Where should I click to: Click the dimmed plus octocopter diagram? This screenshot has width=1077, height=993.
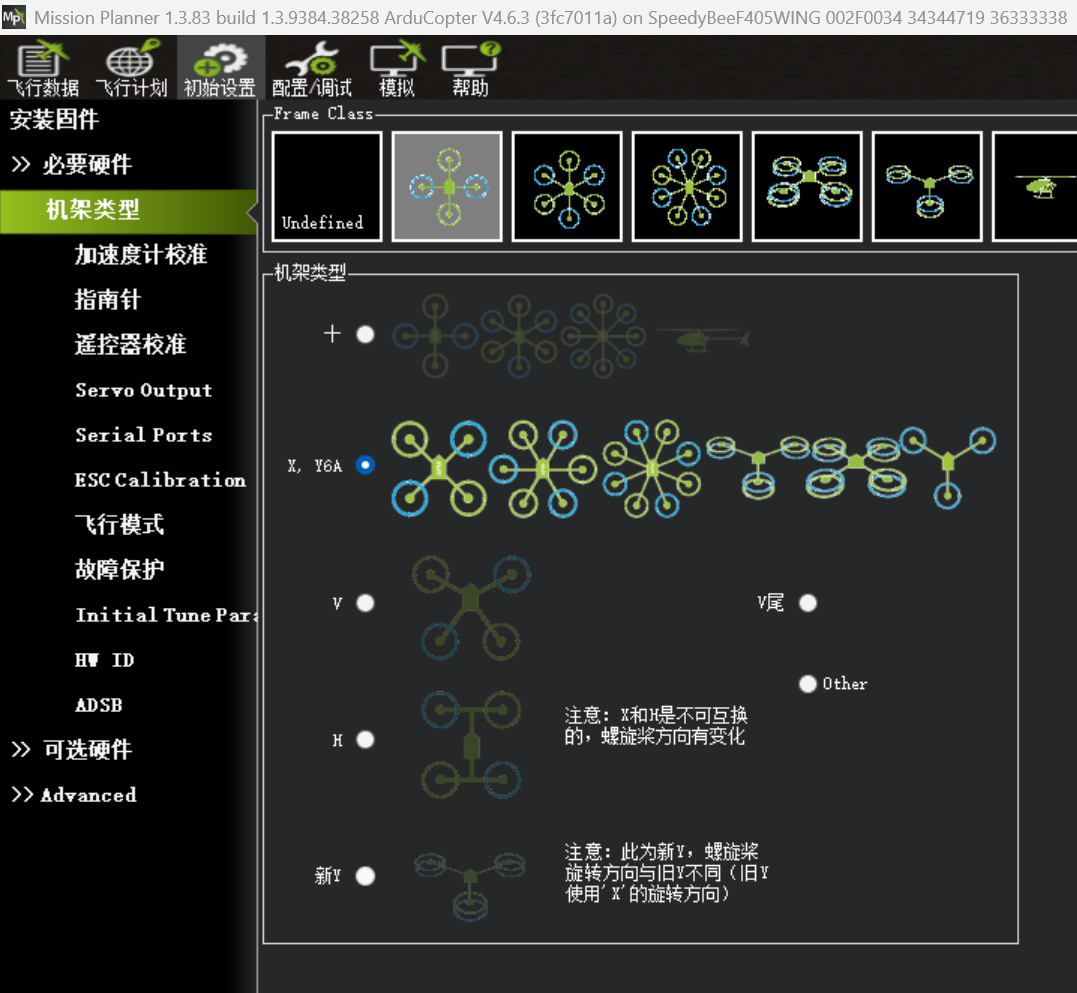click(x=603, y=336)
